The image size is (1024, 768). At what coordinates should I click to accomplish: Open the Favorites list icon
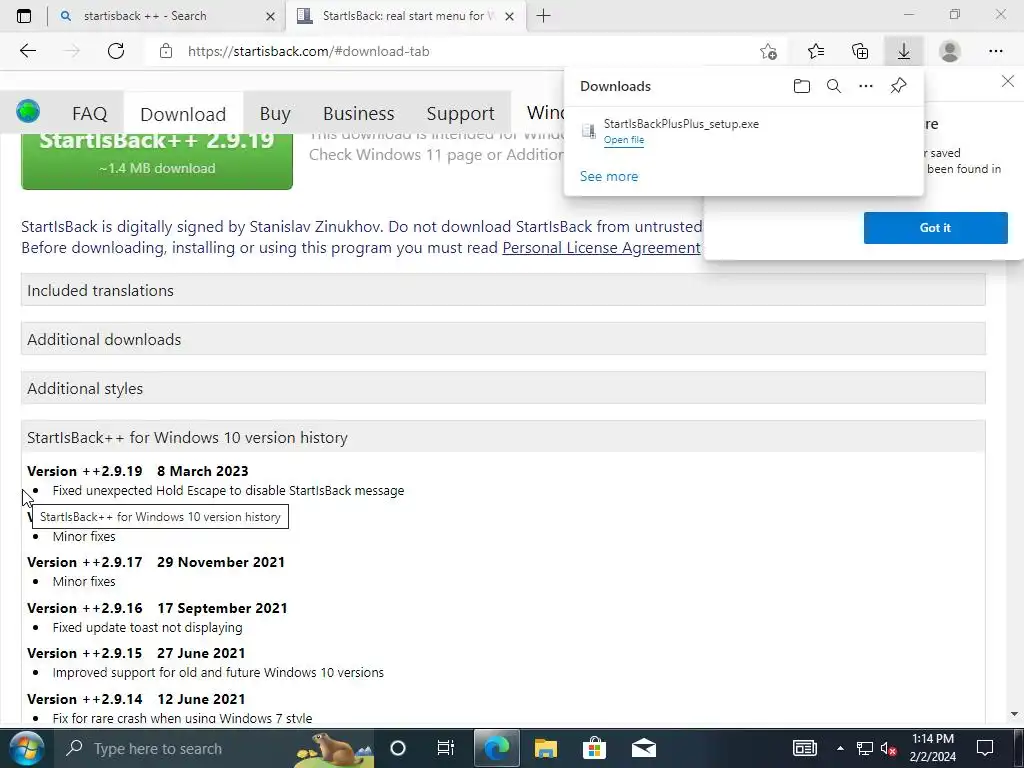pyautogui.click(x=816, y=51)
